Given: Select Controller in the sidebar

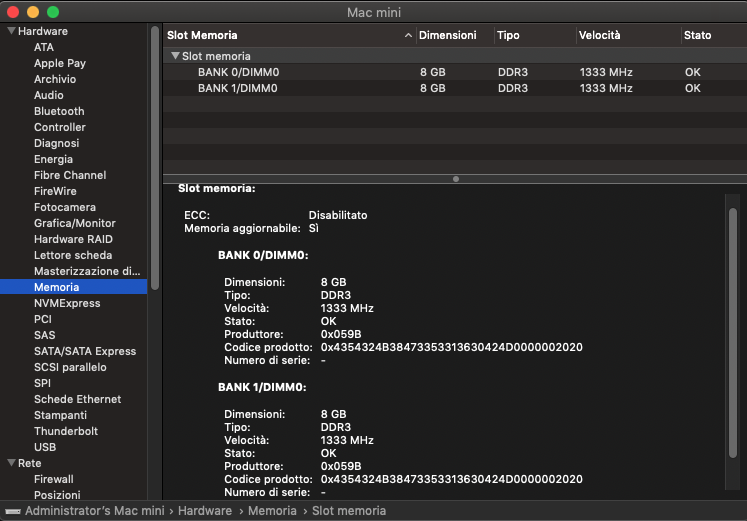Looking at the screenshot, I should (60, 127).
